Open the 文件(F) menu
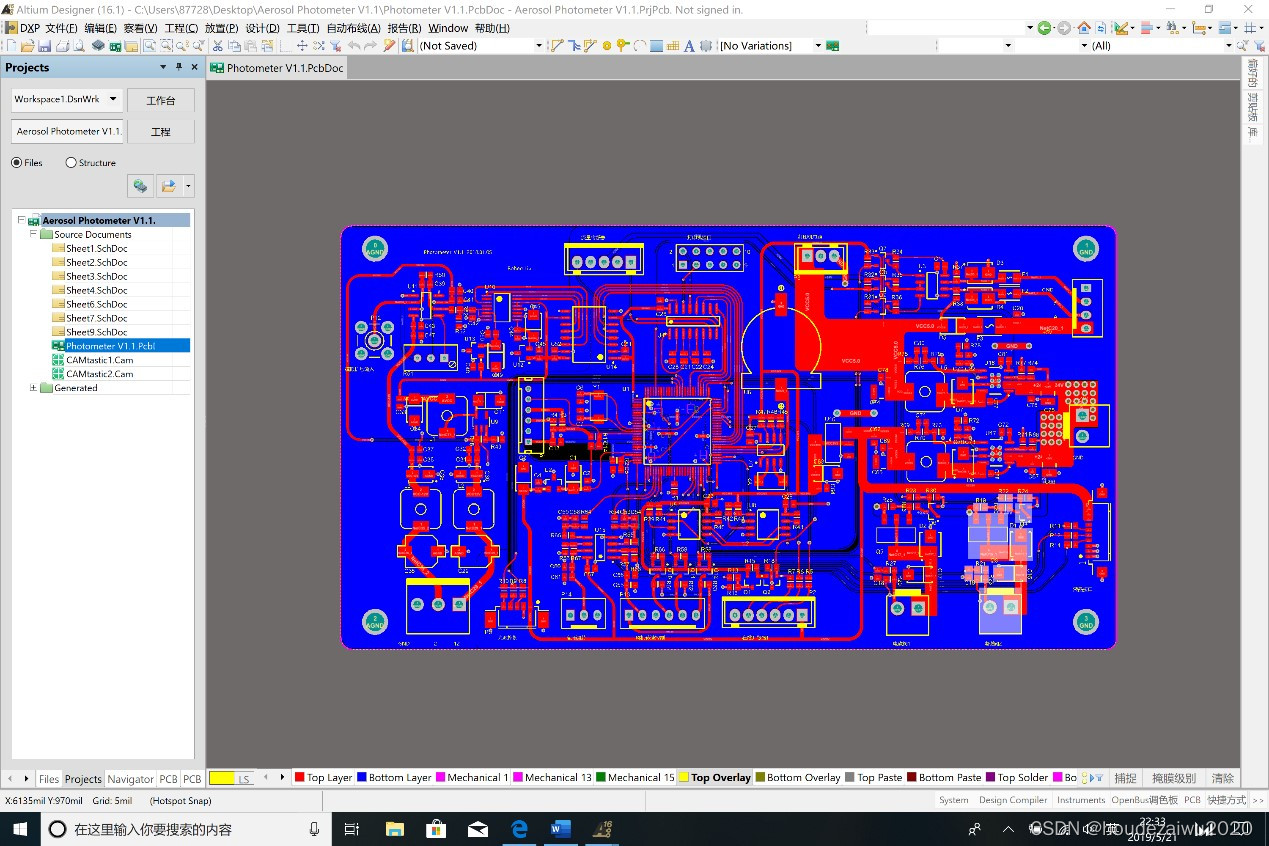 (61, 28)
